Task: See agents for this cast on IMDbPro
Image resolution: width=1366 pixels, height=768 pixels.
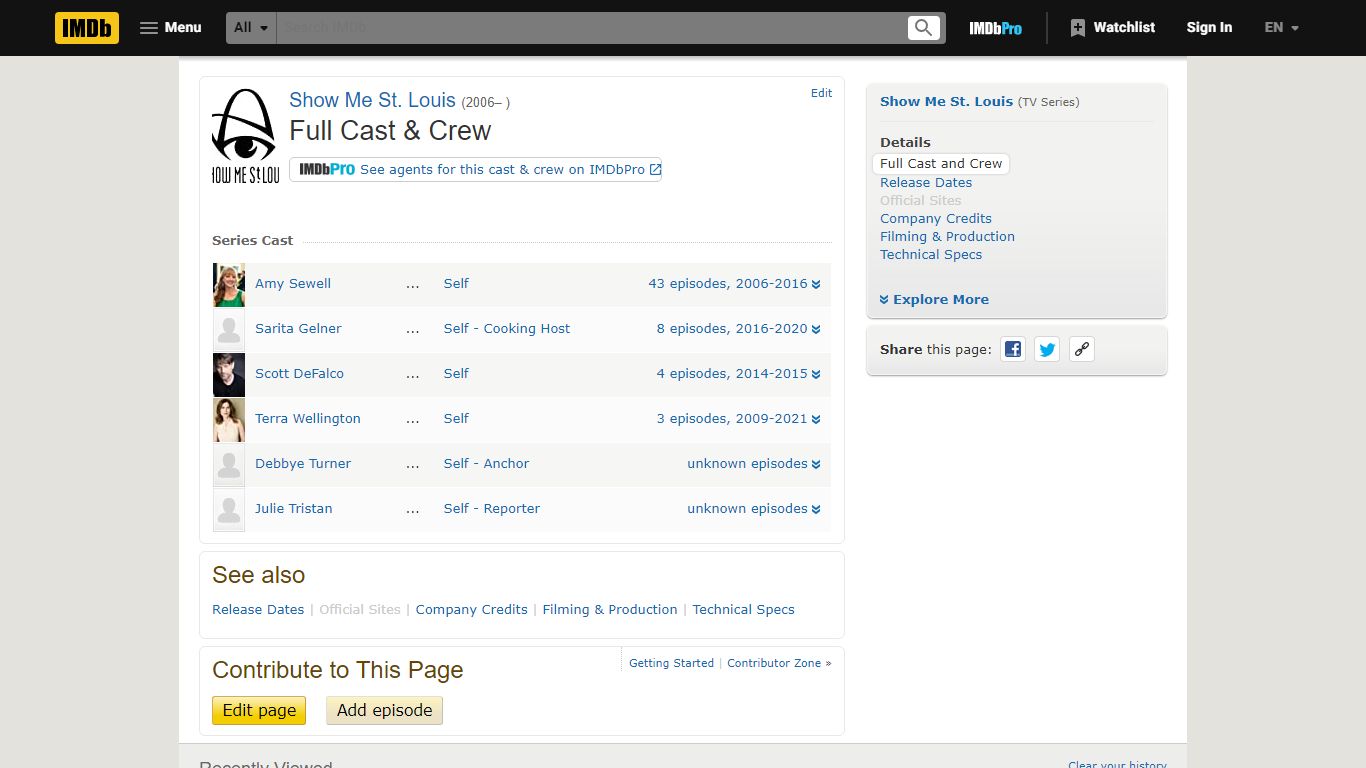Action: [476, 170]
